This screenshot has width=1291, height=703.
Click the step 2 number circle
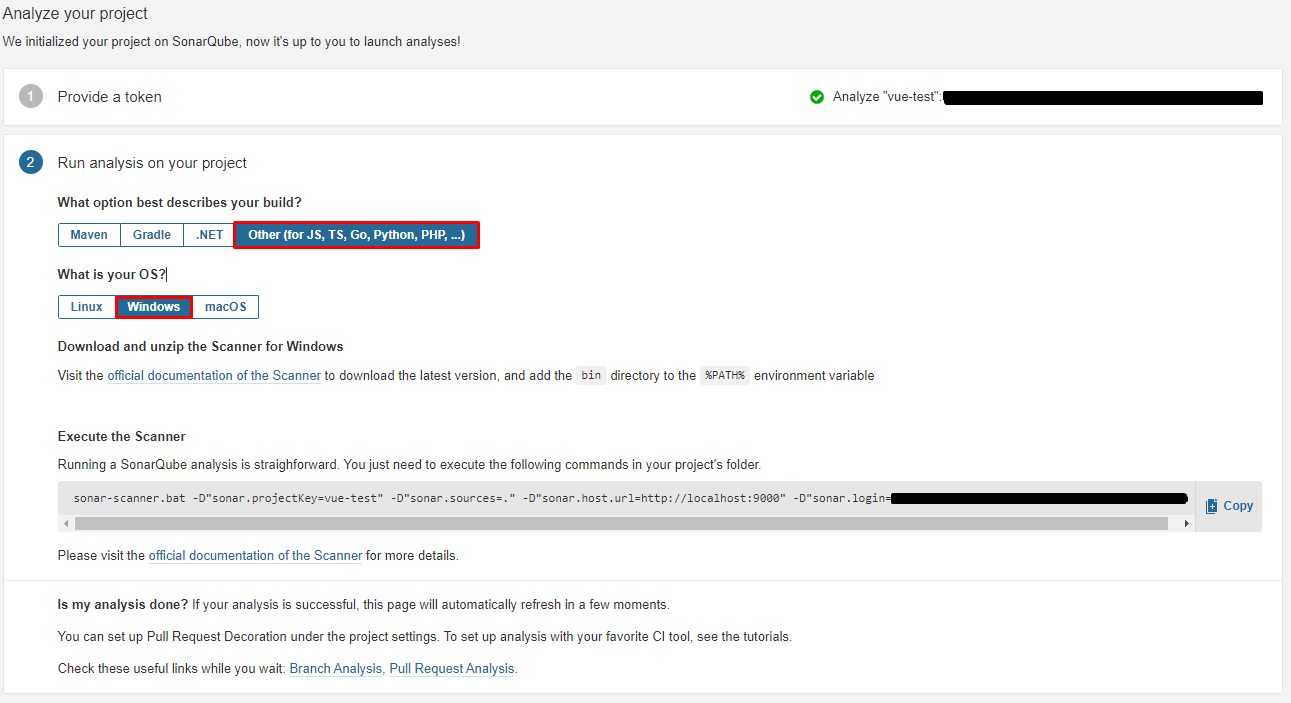point(31,162)
